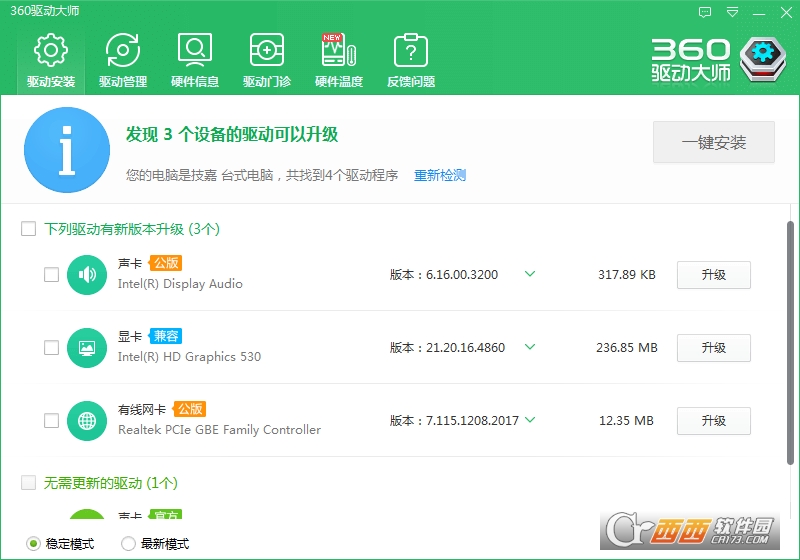Upgrade the Realtek PCIe GBE driver

714,421
